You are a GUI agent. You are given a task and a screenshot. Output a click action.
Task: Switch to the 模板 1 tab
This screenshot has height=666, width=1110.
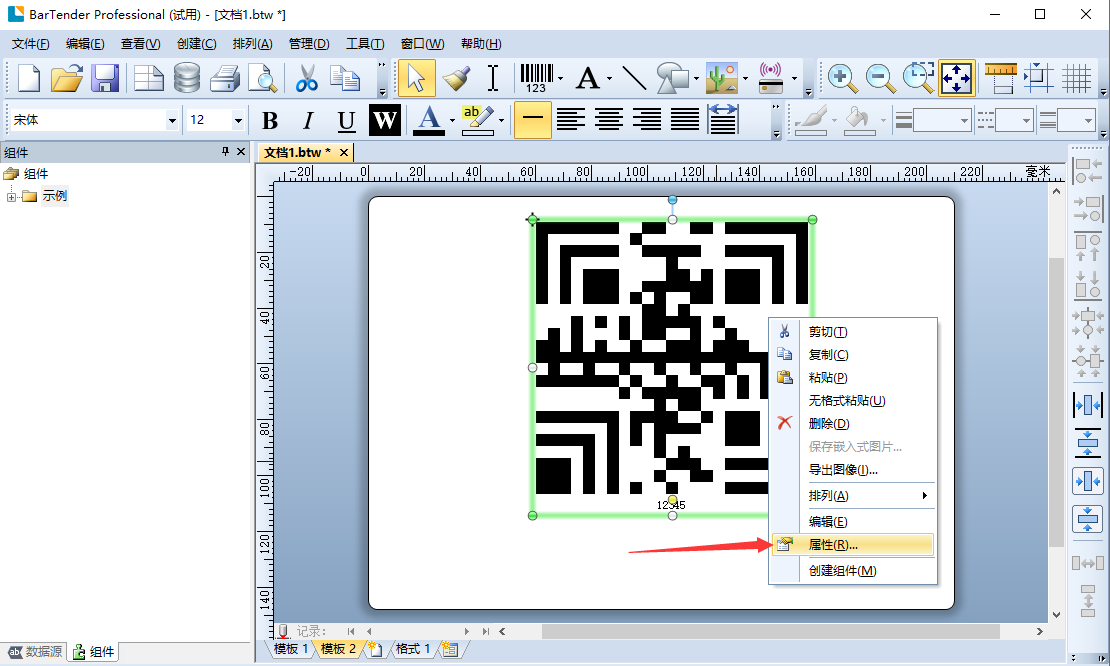[x=289, y=648]
